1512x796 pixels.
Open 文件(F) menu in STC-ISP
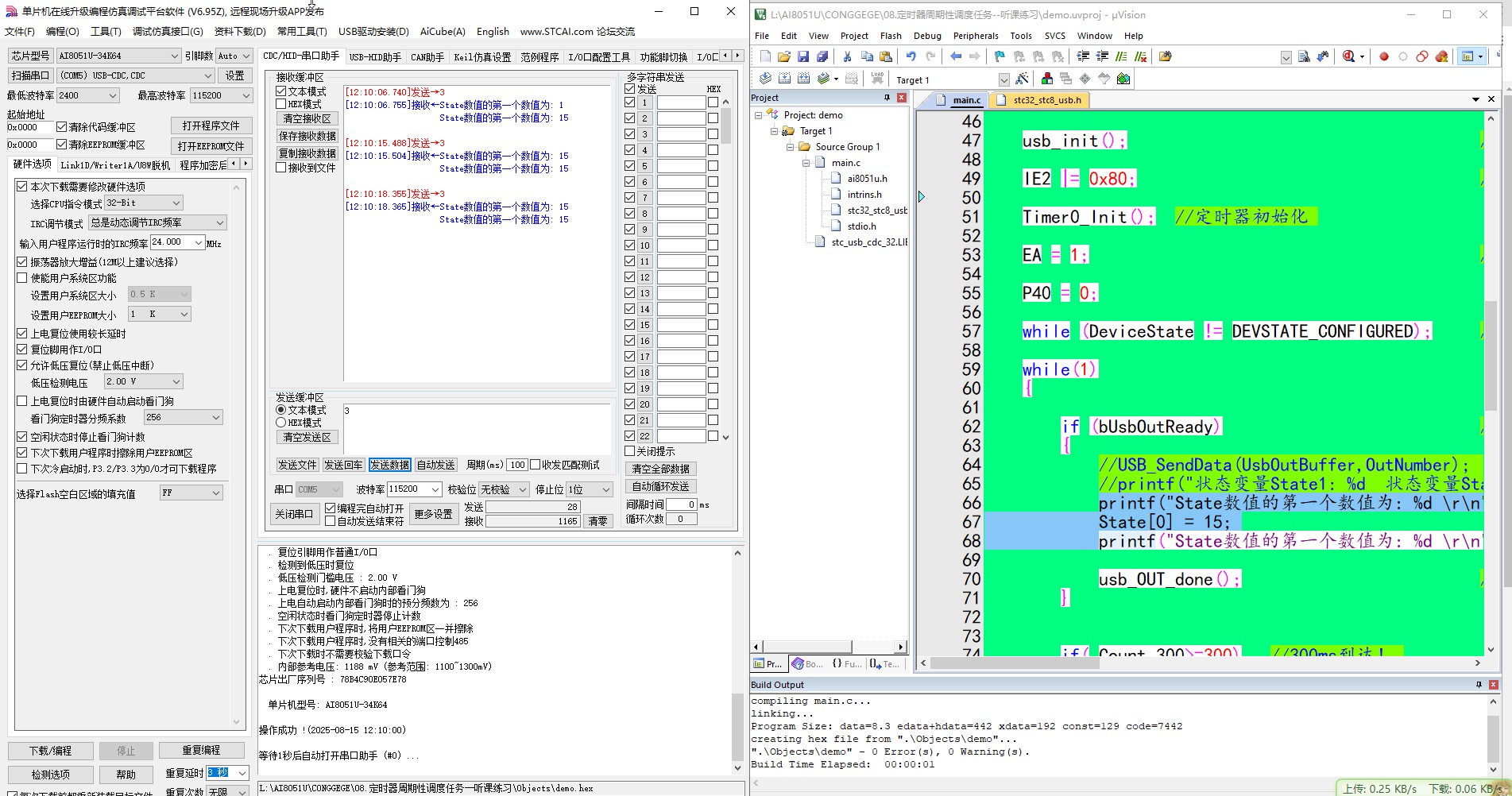(x=20, y=32)
